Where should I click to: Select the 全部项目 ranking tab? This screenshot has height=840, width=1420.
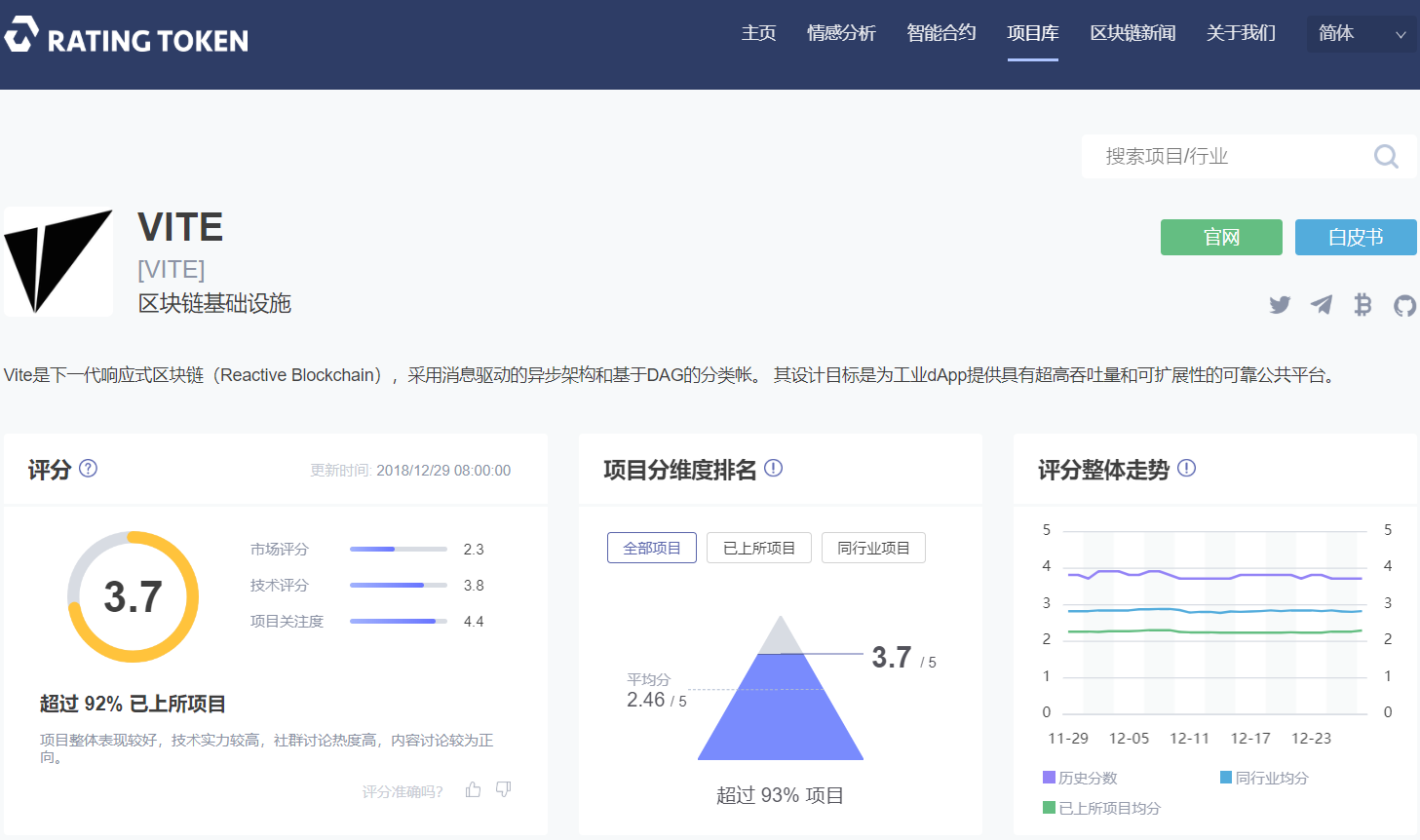(x=652, y=548)
